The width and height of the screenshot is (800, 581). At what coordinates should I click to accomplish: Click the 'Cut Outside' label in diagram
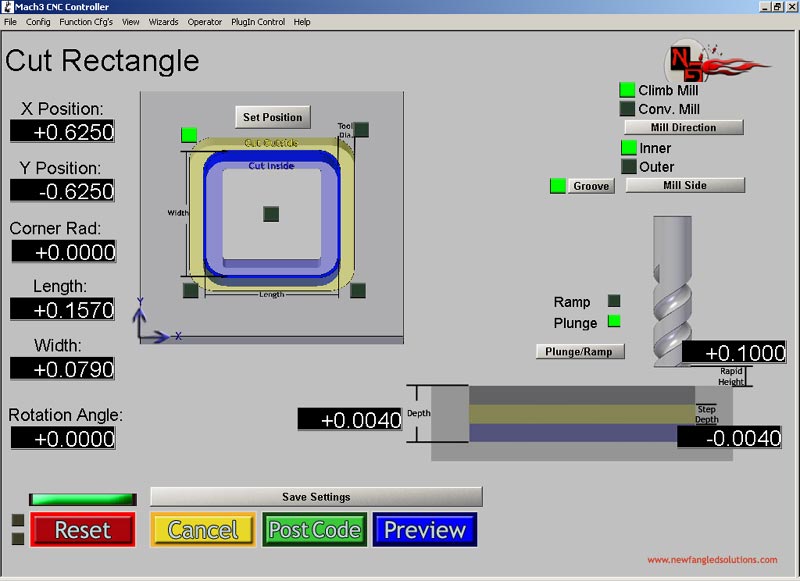(271, 142)
